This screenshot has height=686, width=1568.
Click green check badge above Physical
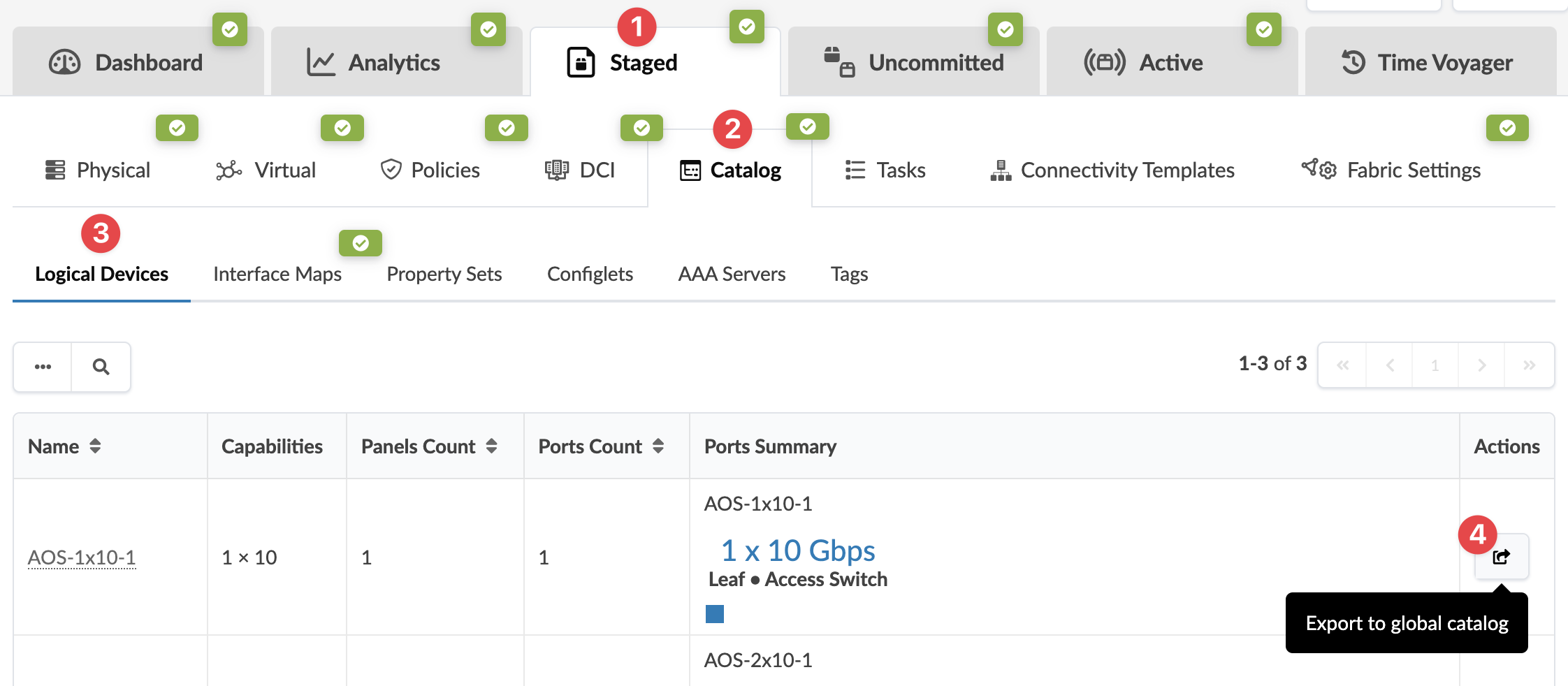[177, 128]
